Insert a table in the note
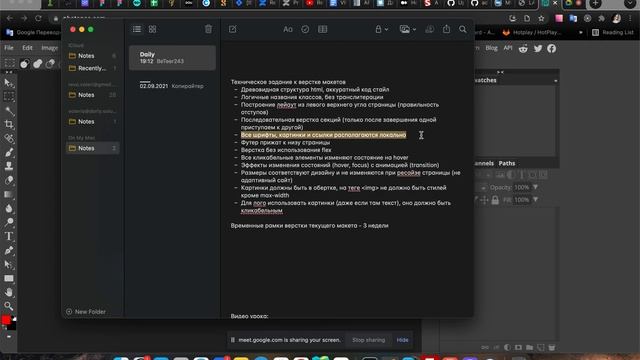Viewport: 640px width, 360px height. (322, 29)
